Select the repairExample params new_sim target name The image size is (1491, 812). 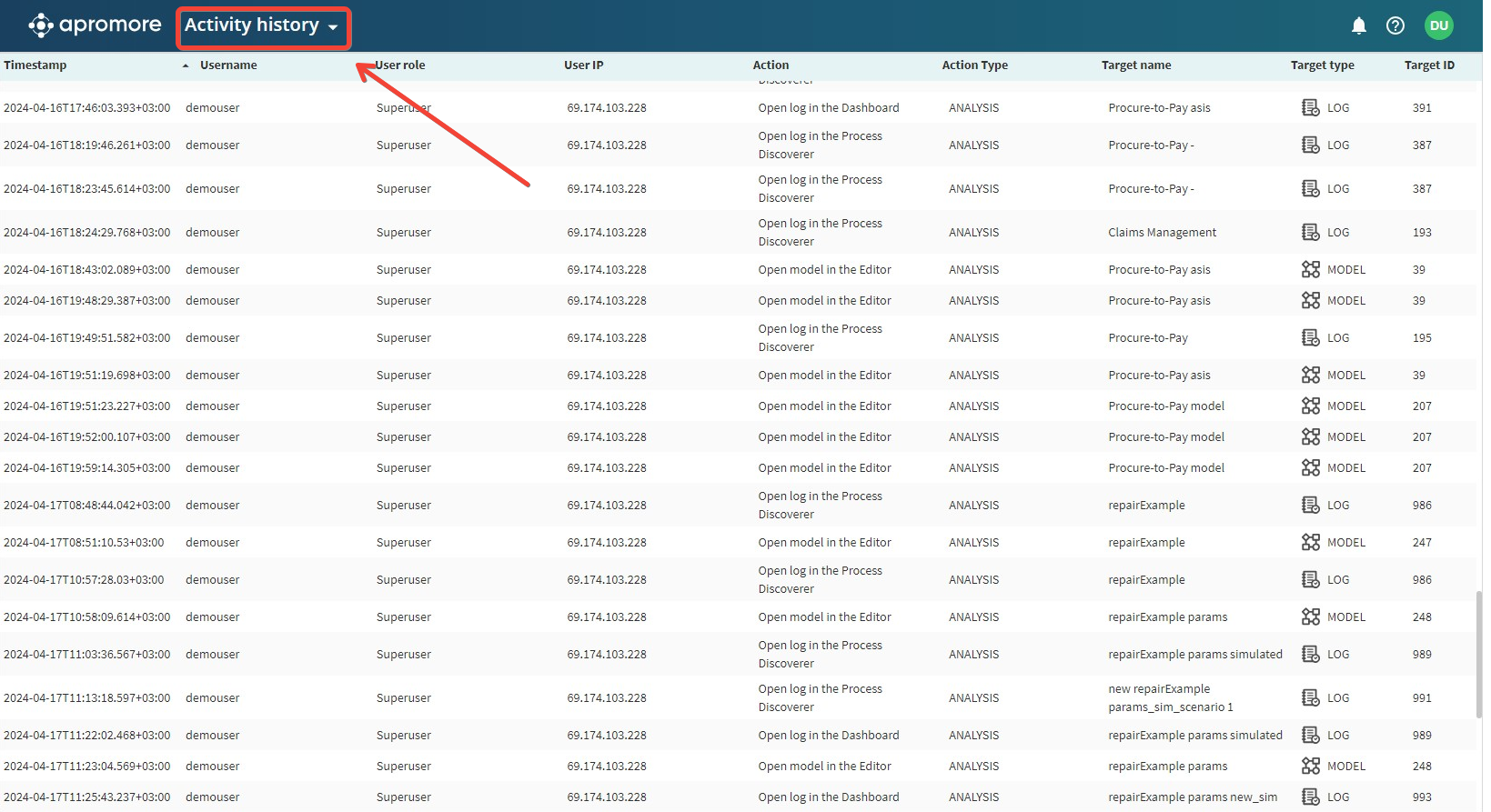pos(1192,797)
